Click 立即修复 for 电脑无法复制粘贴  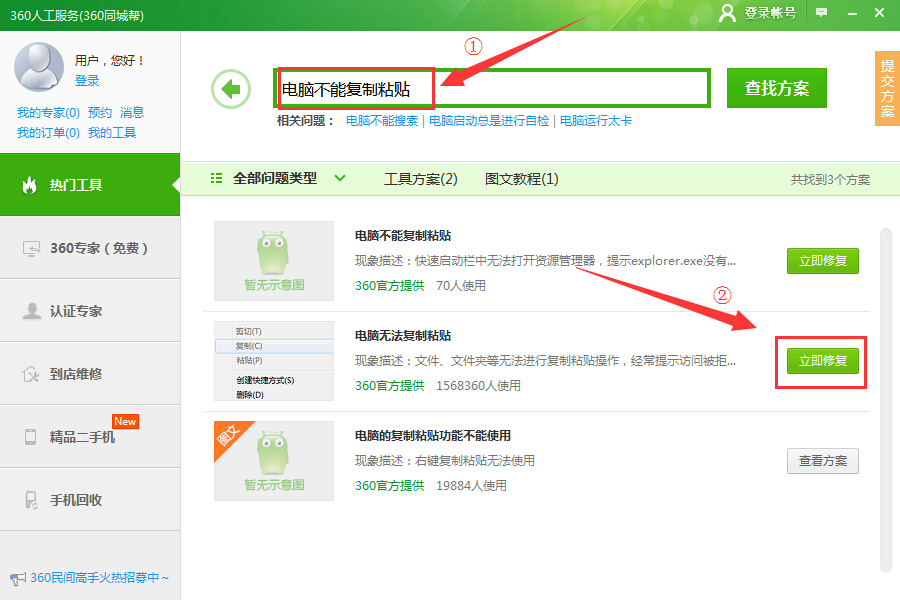(x=822, y=361)
